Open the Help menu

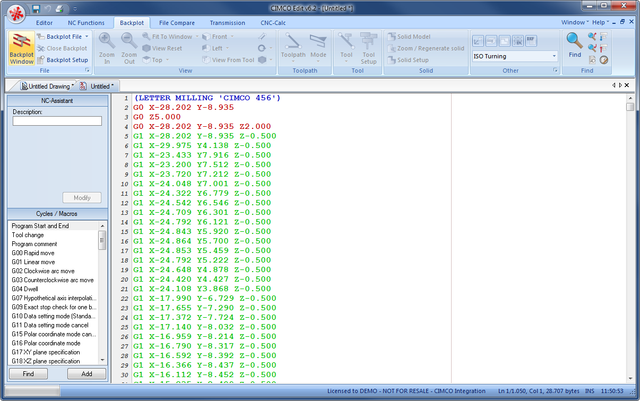click(600, 22)
